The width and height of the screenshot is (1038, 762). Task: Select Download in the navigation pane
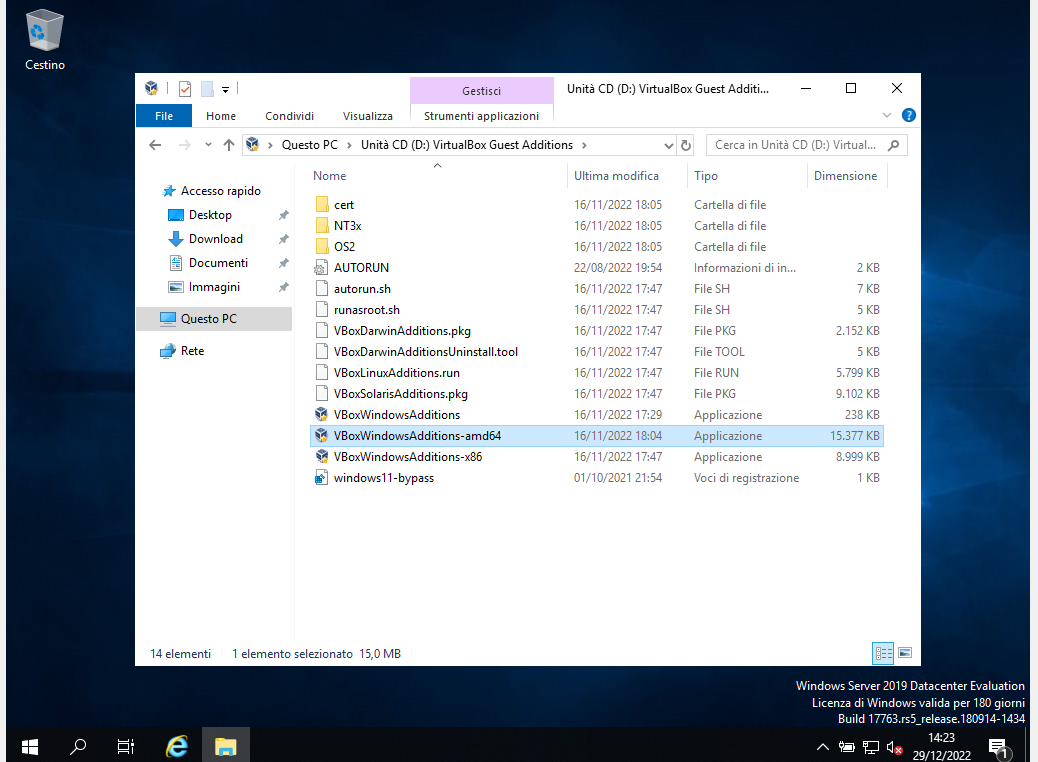click(x=215, y=238)
